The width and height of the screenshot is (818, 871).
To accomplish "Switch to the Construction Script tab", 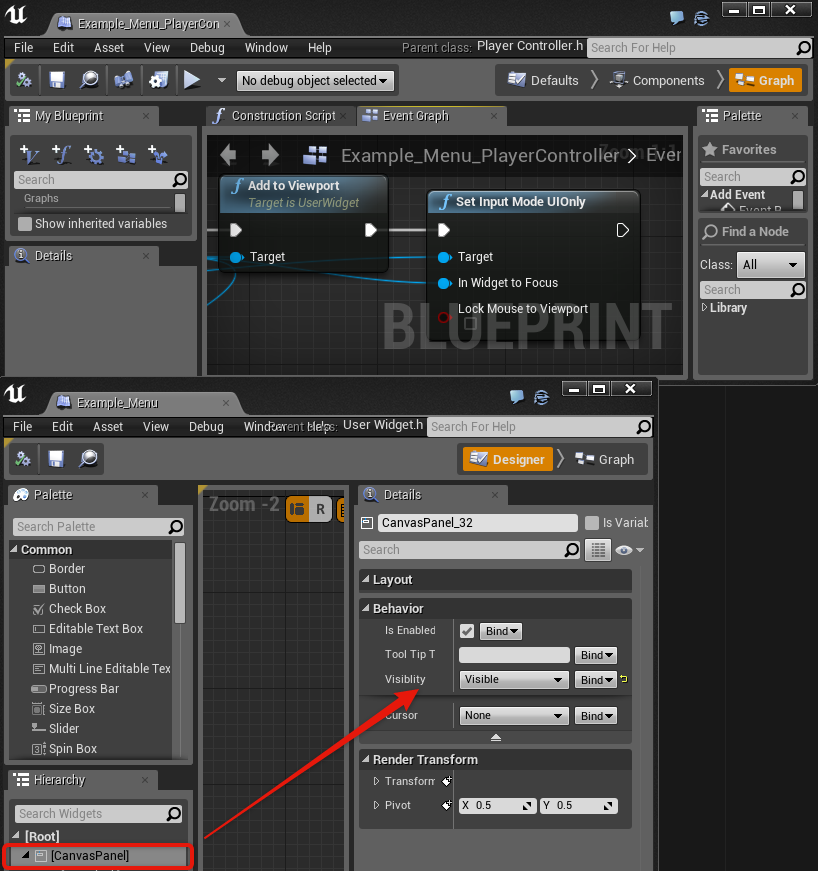I will point(283,116).
